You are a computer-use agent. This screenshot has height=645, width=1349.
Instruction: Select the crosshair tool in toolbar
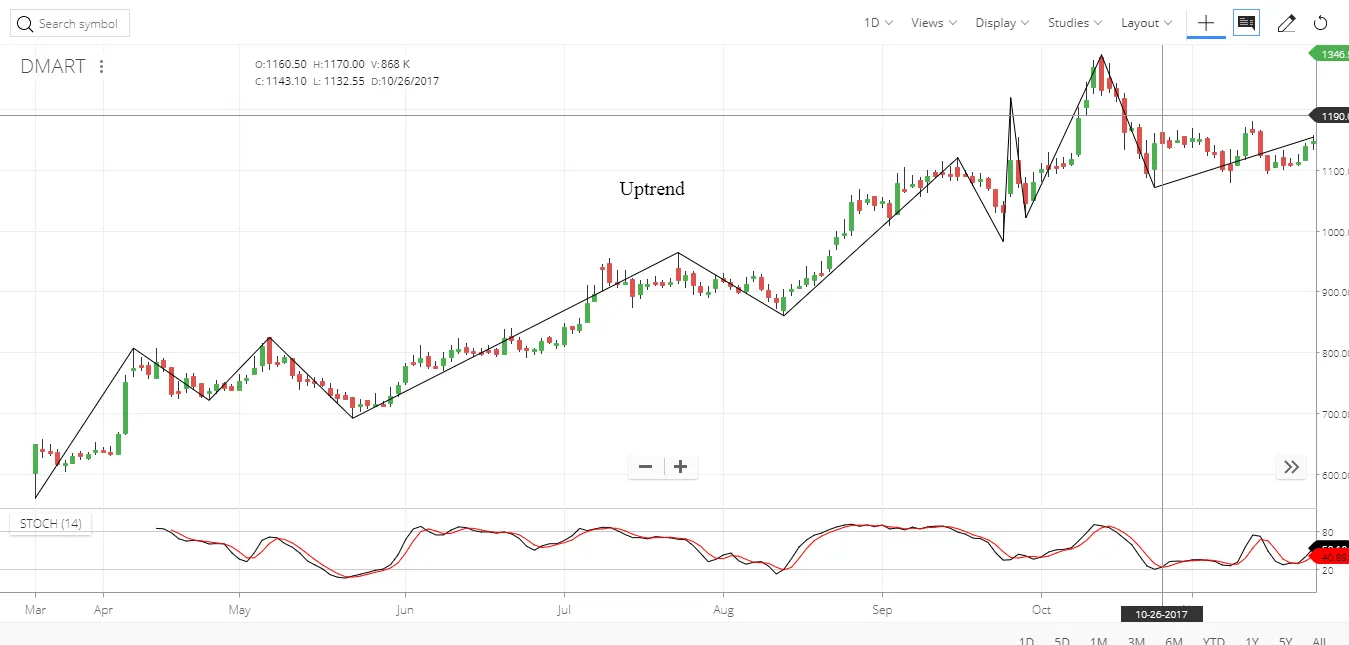pyautogui.click(x=1206, y=23)
